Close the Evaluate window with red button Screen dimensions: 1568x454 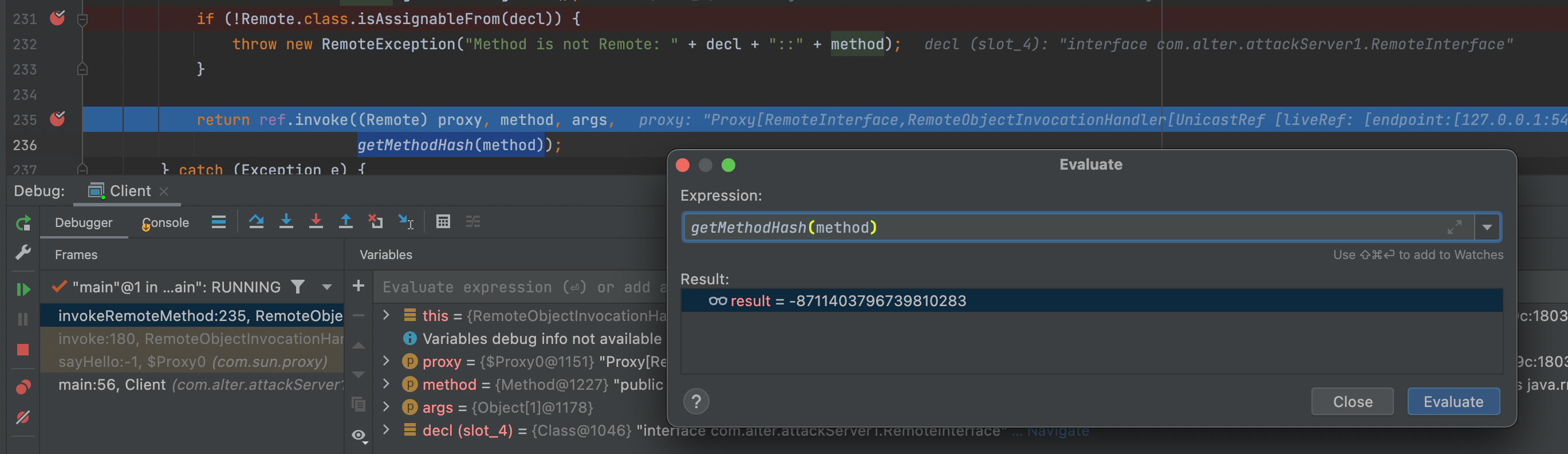(683, 165)
